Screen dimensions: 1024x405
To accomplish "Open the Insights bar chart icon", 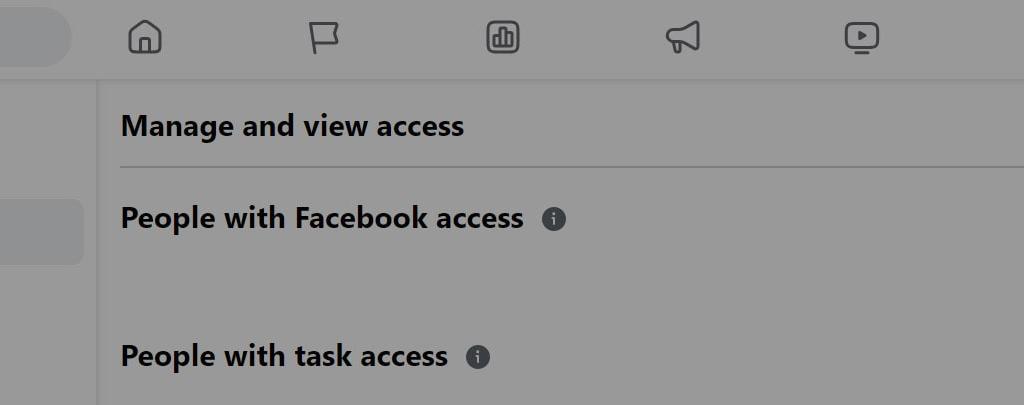I will 503,38.
